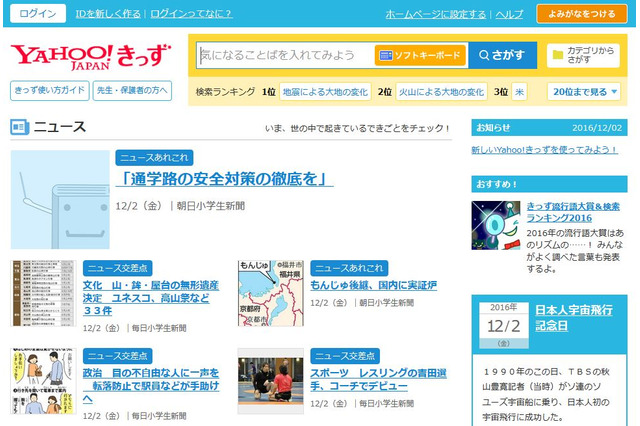
Task: Open the ソフトキーボード soft keyboard button
Action: pos(420,55)
